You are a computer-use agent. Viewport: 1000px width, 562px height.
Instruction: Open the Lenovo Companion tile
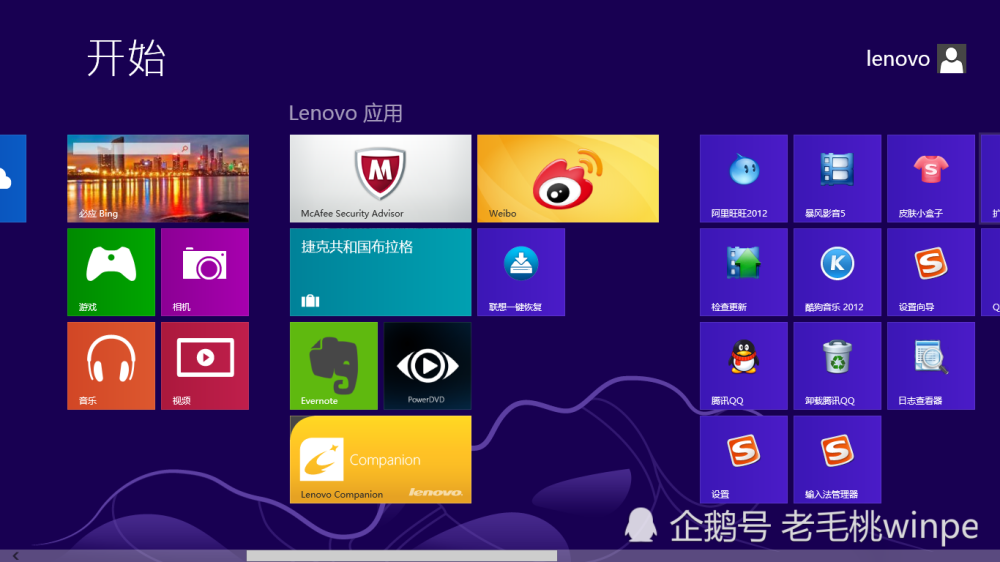click(x=381, y=459)
